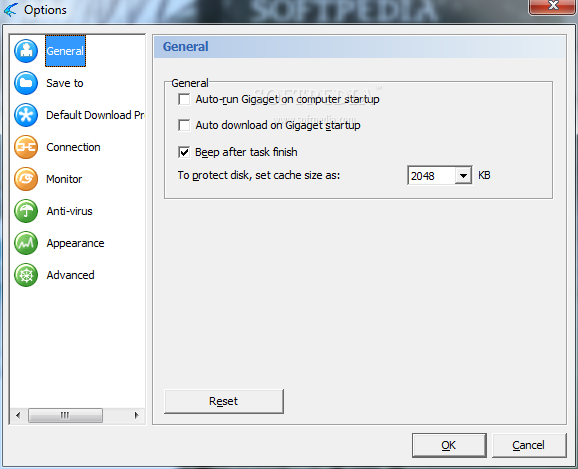
Task: Open the cache size dropdown arrow
Action: pos(463,176)
